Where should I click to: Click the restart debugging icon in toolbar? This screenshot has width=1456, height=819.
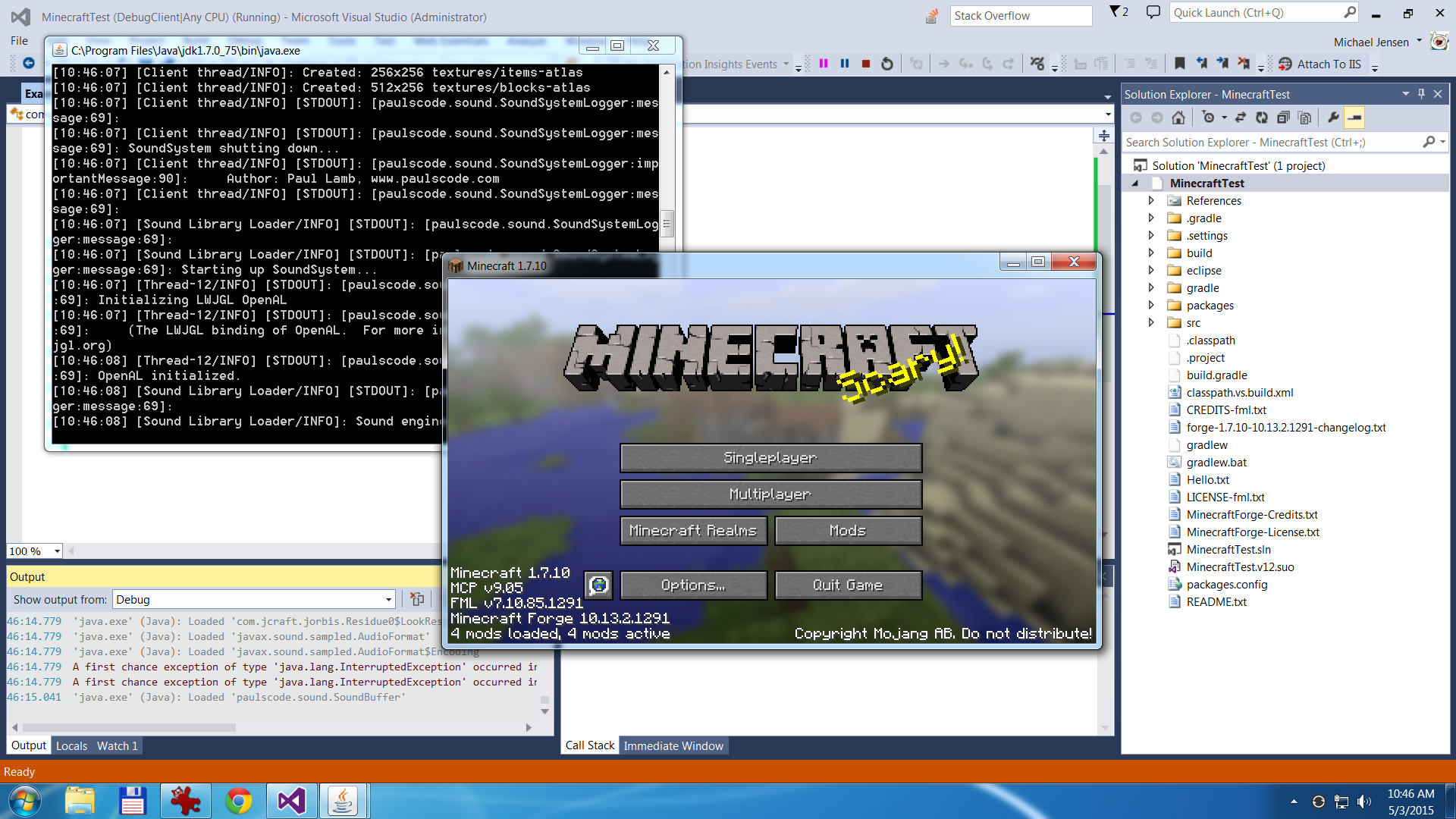pyautogui.click(x=887, y=64)
